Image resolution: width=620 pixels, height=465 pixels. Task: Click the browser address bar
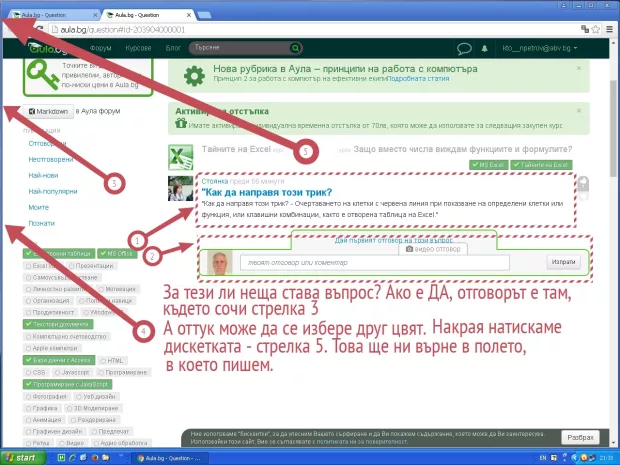pyautogui.click(x=313, y=30)
